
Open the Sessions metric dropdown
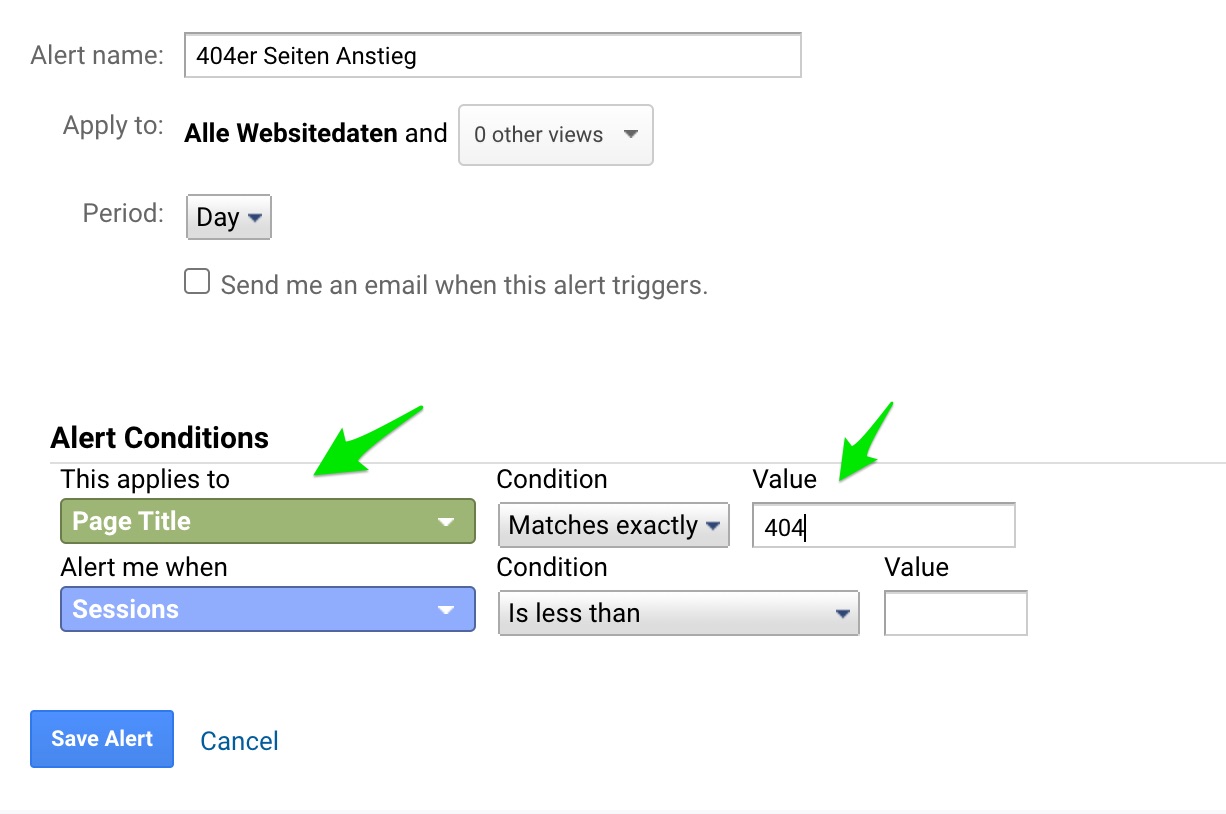pos(267,609)
